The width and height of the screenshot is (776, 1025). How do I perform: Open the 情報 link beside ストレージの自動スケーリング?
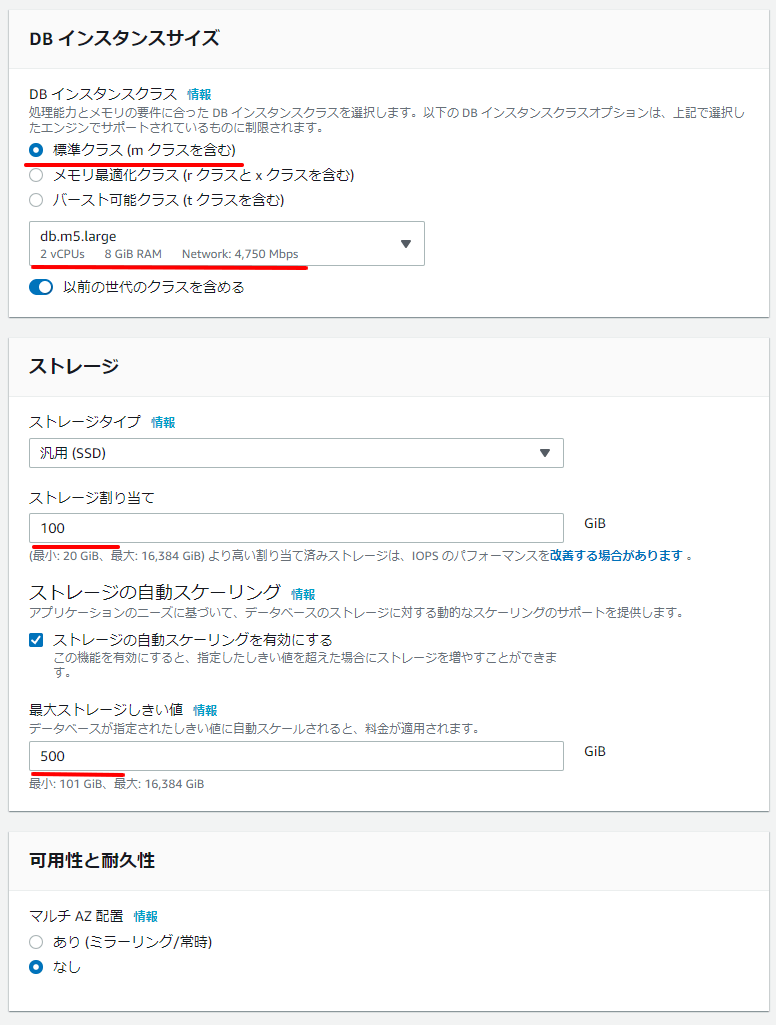point(303,594)
